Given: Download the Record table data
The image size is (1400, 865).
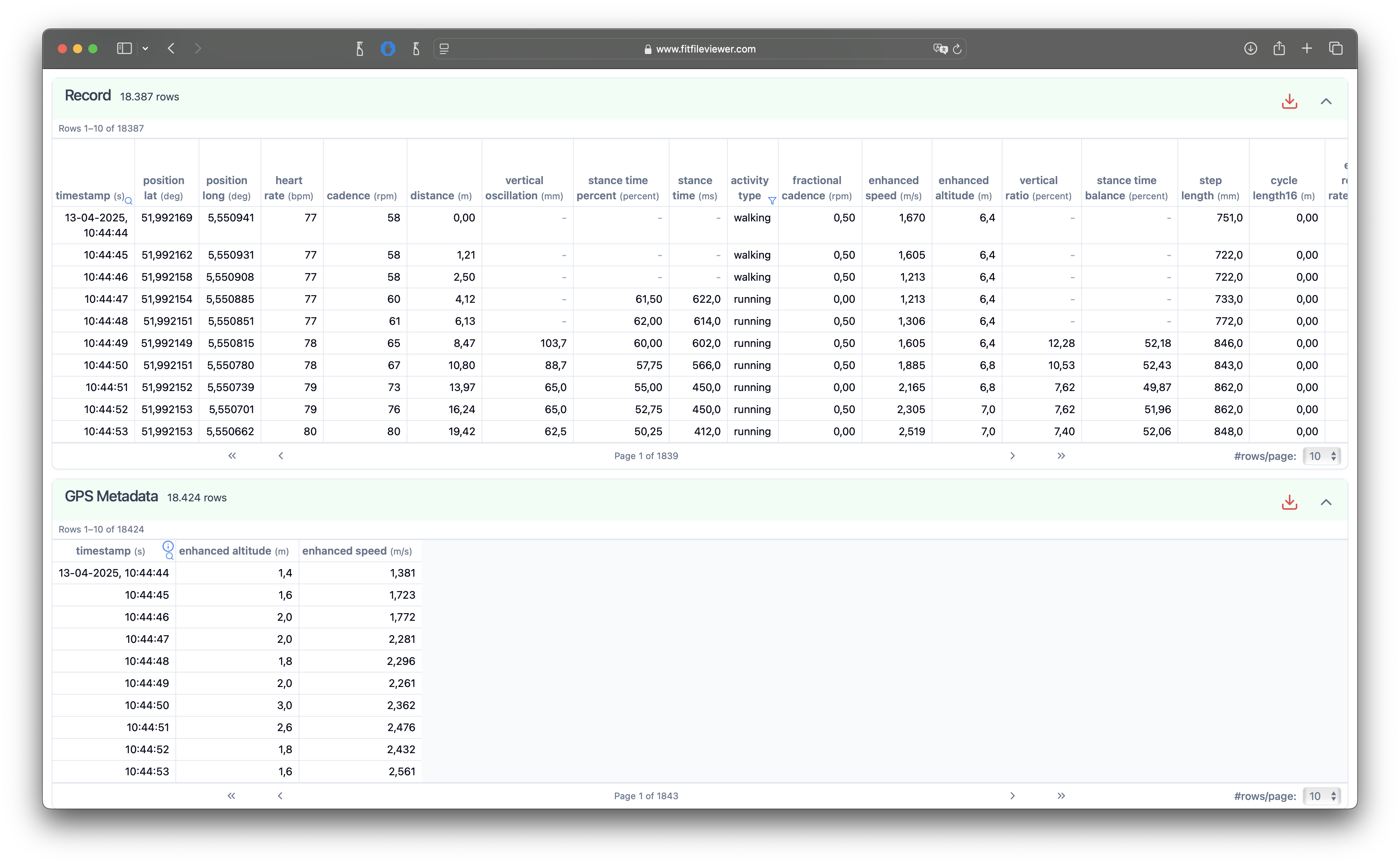Looking at the screenshot, I should pyautogui.click(x=1289, y=102).
